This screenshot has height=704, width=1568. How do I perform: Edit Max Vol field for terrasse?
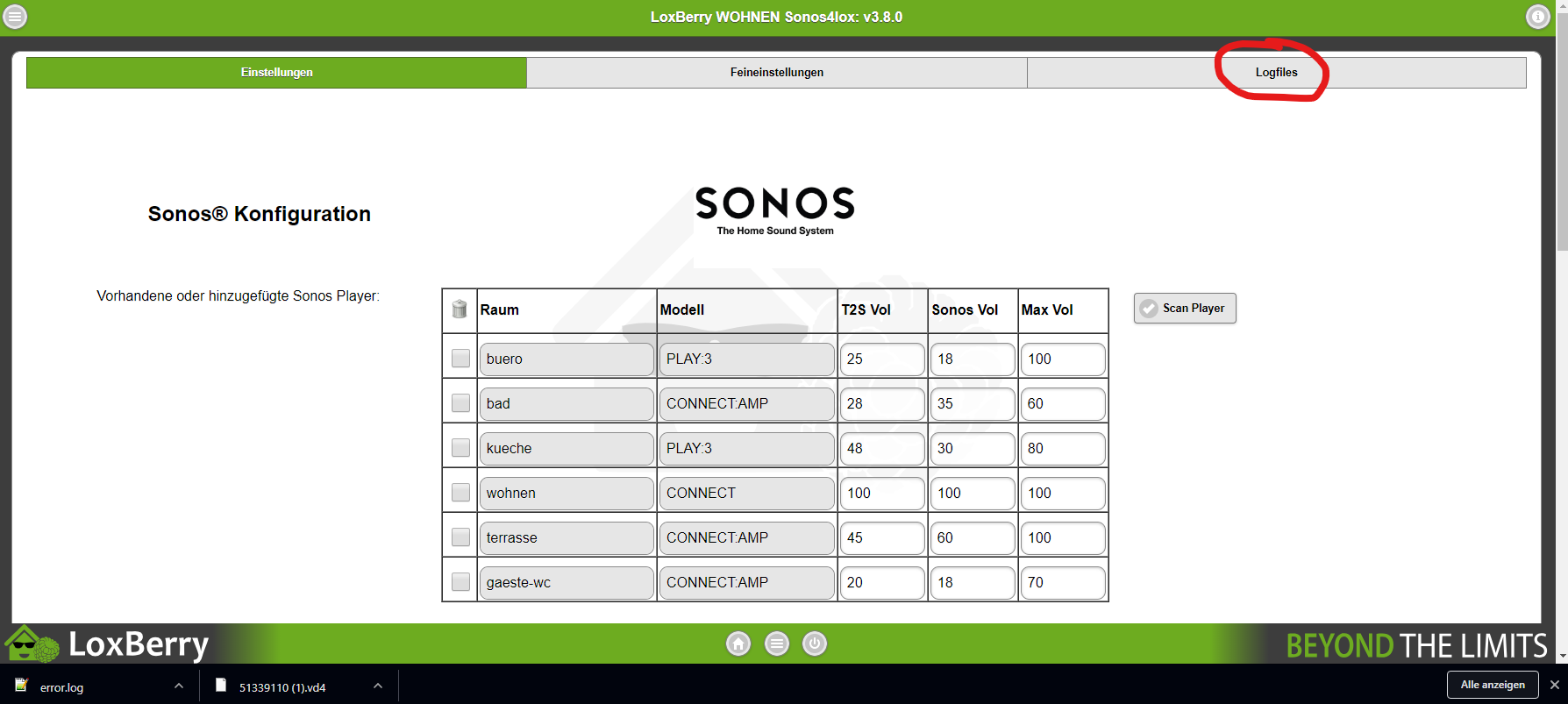(1063, 538)
